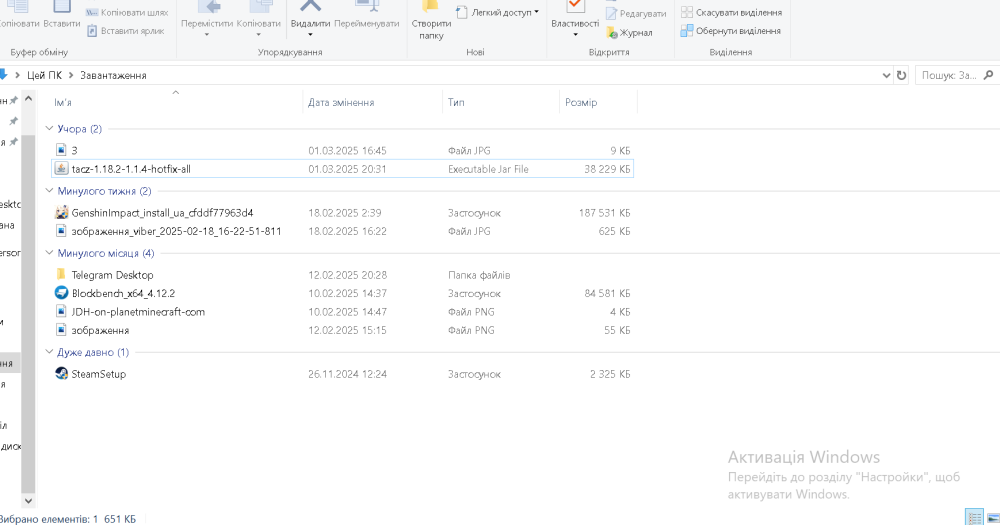Screen dimensions: 1000x525
Task: Click Цей ПК in the address breadcrumb
Action: [x=44, y=75]
